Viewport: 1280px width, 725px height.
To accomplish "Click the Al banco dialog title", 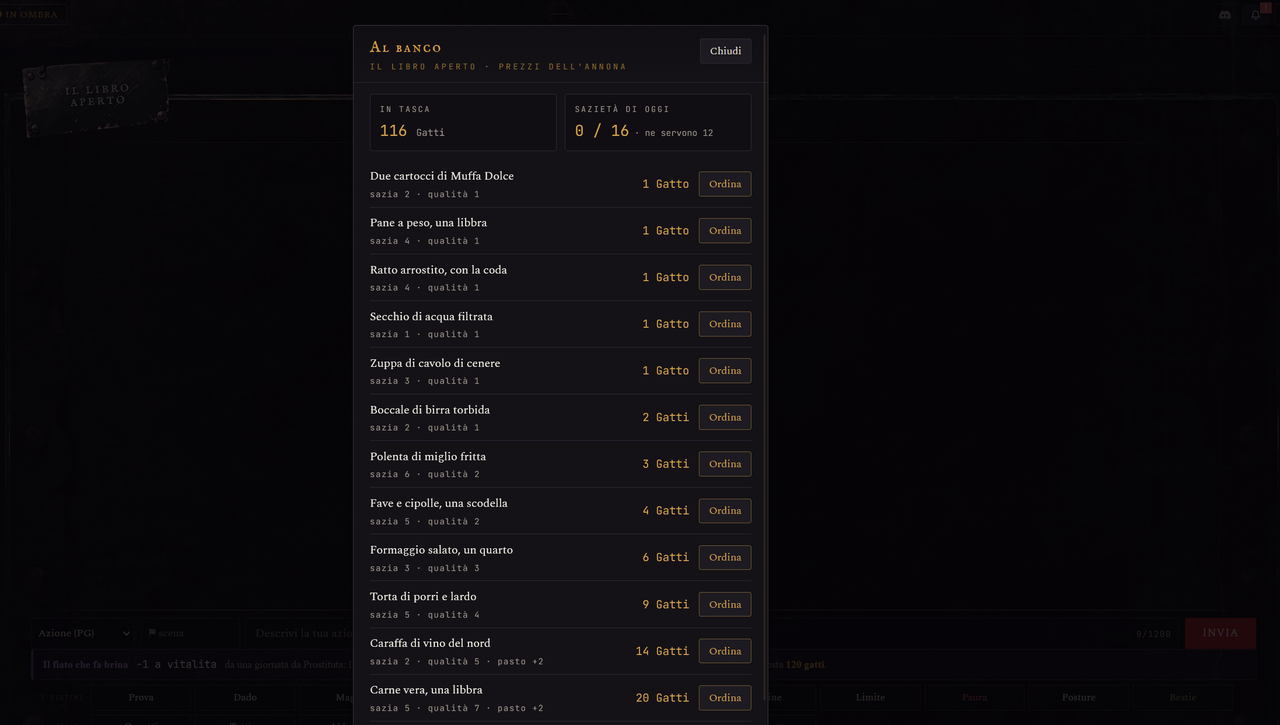I will 405,47.
